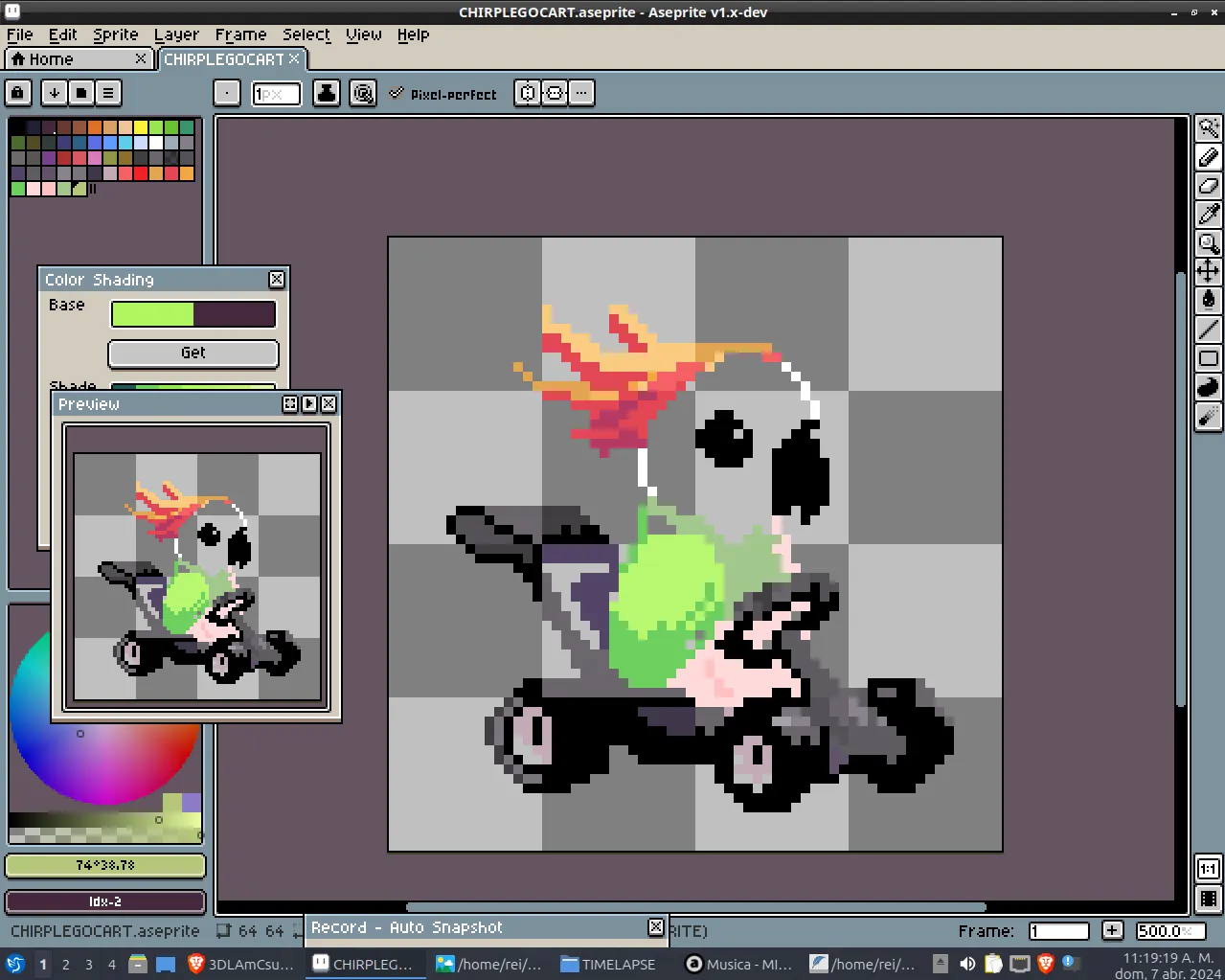Select the Pencil tool
The width and height of the screenshot is (1225, 980).
tap(1209, 157)
